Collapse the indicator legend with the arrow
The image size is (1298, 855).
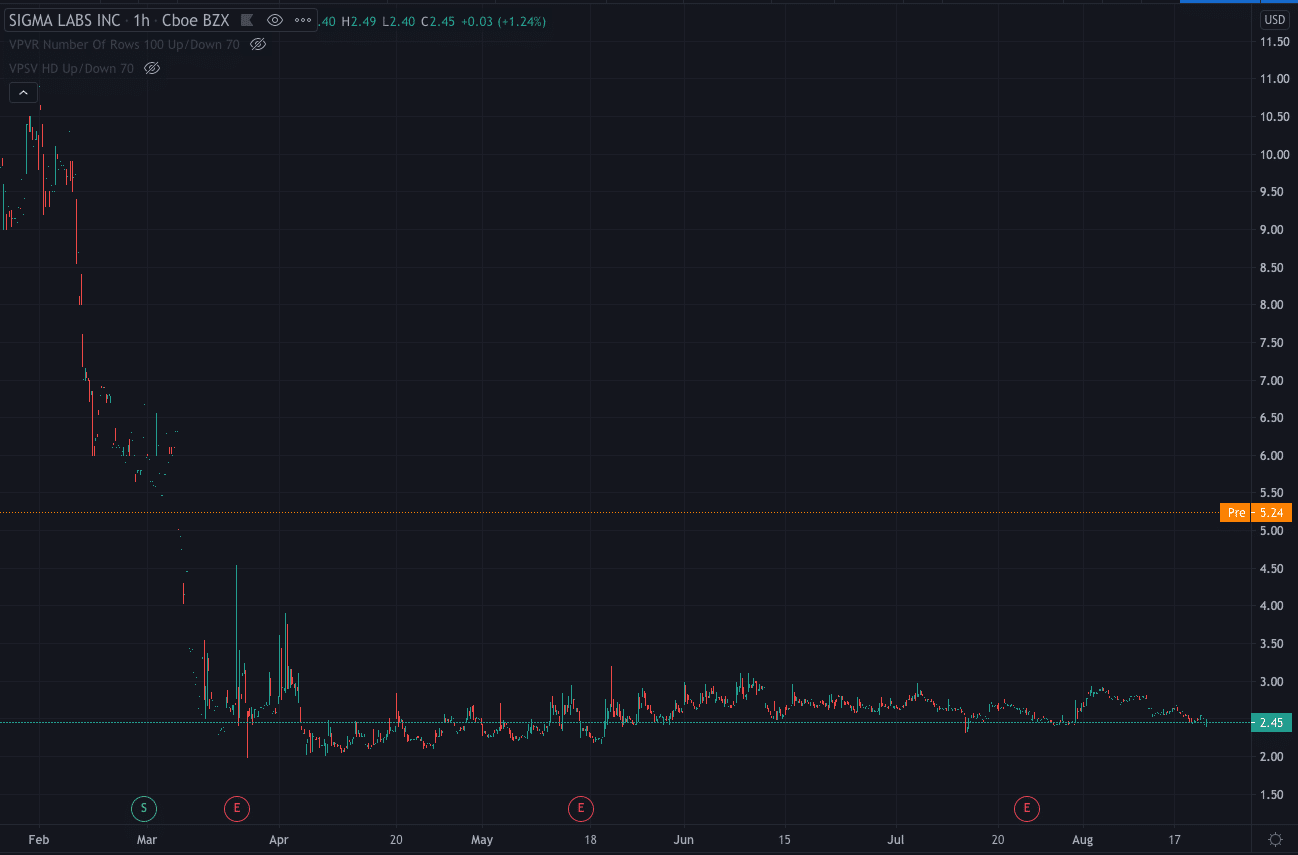[22, 93]
